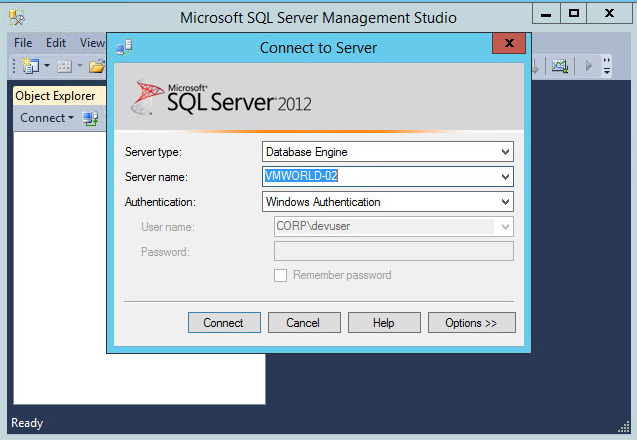Click the Authentication label text

coord(160,202)
